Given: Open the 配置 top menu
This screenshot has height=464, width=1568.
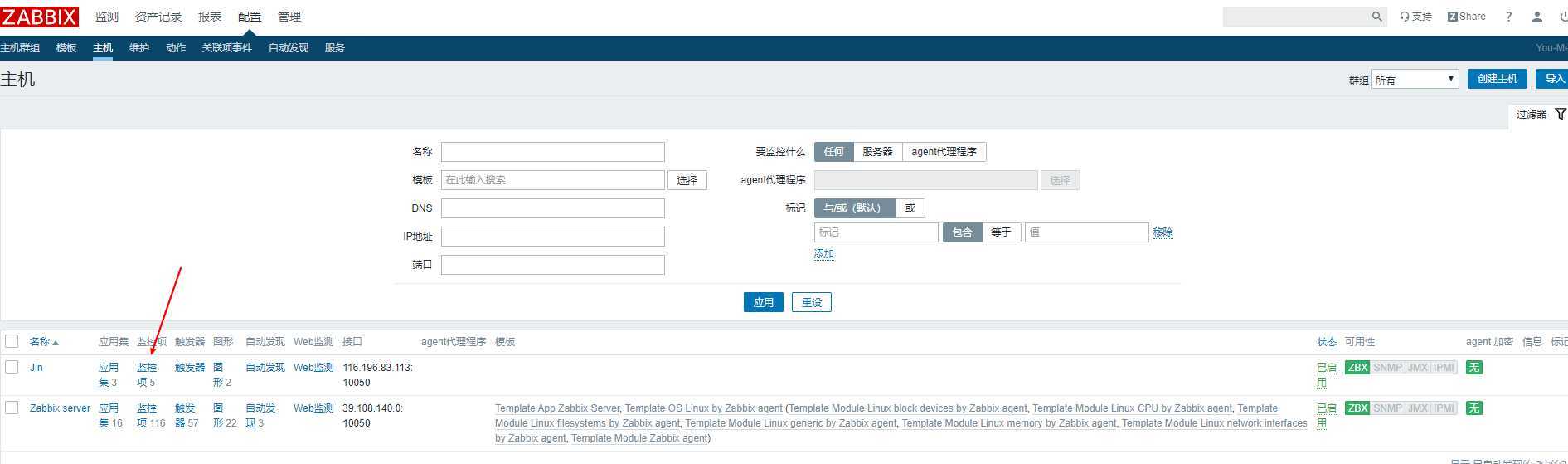Looking at the screenshot, I should coord(250,17).
